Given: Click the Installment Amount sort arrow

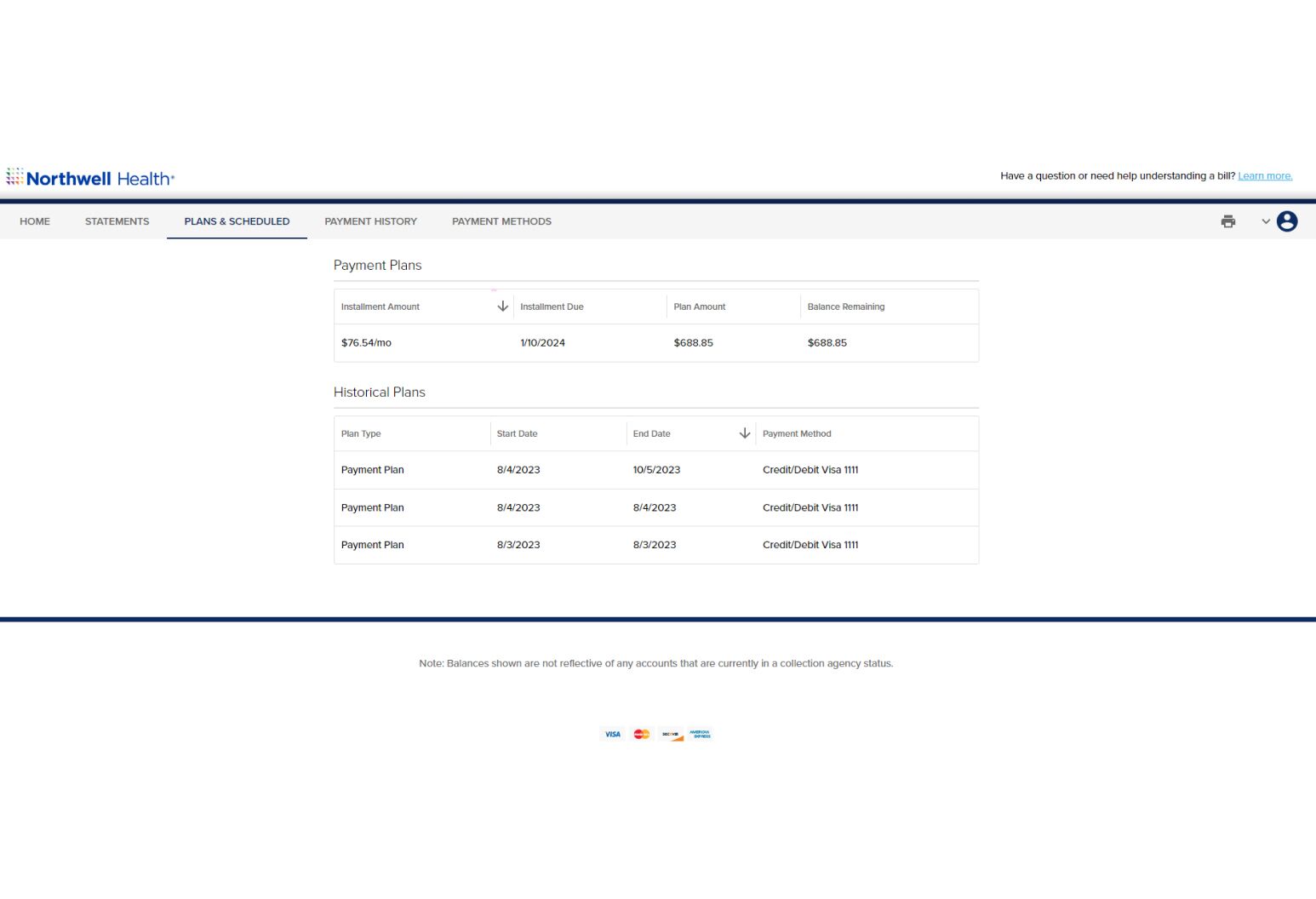Looking at the screenshot, I should point(502,306).
